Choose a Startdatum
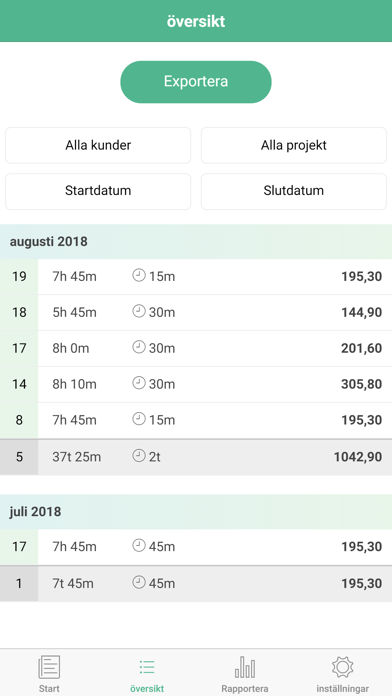 pyautogui.click(x=98, y=191)
